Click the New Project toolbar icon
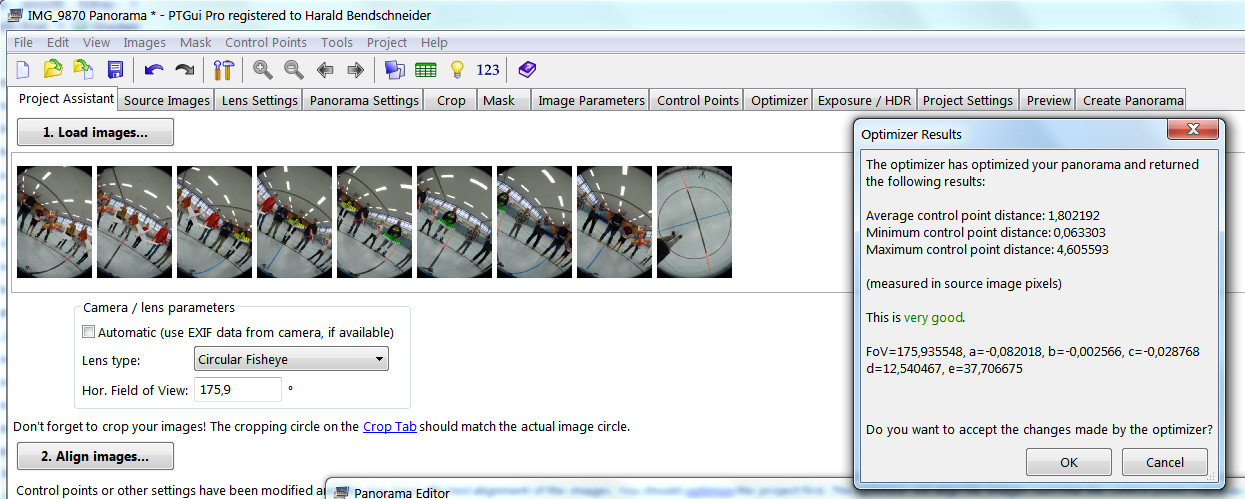The image size is (1245, 499). click(x=23, y=70)
